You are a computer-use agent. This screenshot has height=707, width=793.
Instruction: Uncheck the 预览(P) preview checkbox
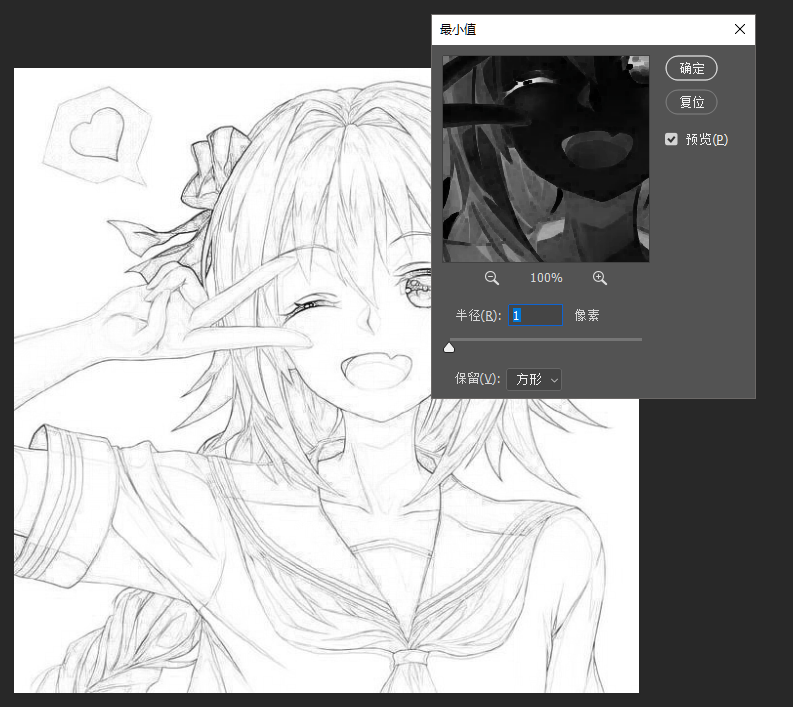pyautogui.click(x=671, y=139)
